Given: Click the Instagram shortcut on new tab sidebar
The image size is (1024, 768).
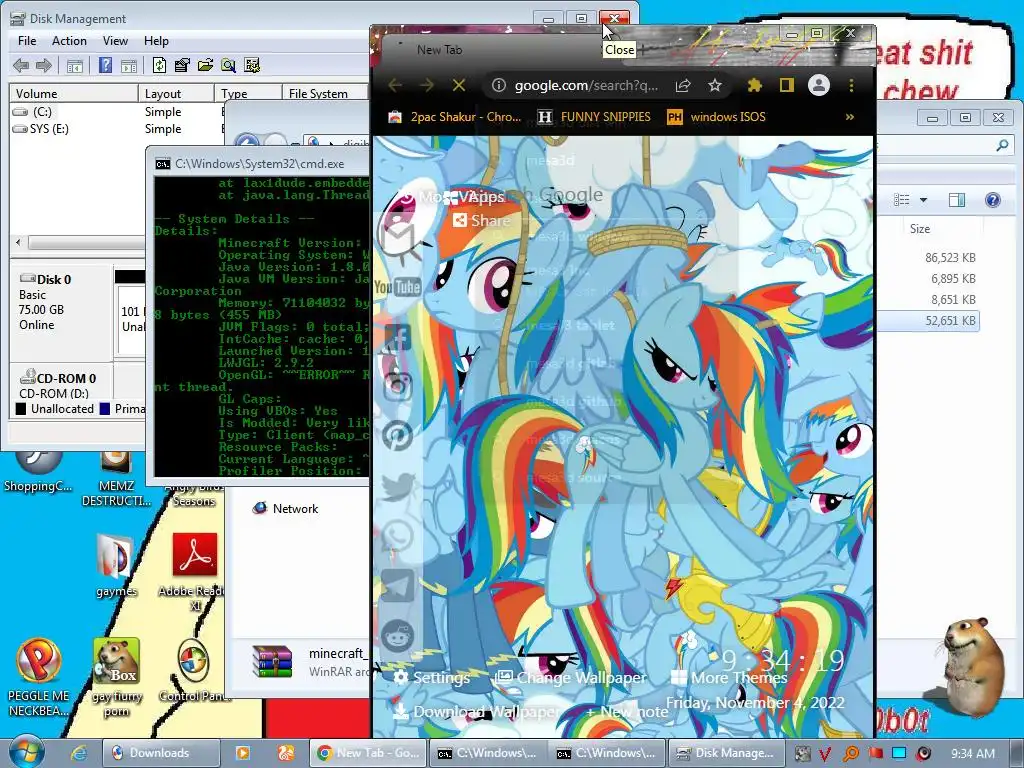Looking at the screenshot, I should [398, 385].
